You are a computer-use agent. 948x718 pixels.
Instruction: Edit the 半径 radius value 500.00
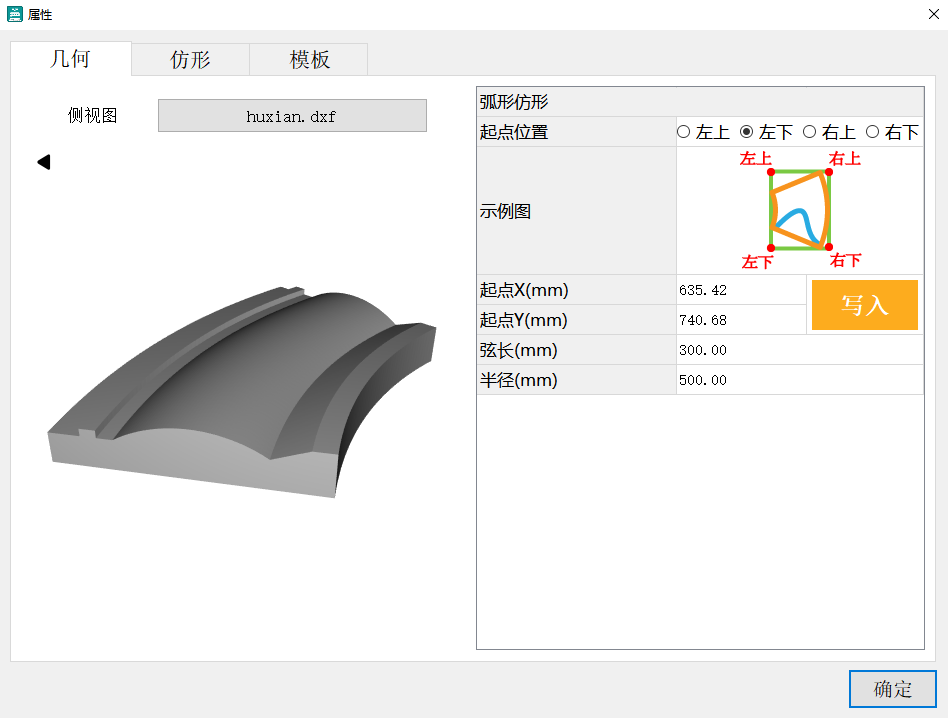click(x=740, y=380)
